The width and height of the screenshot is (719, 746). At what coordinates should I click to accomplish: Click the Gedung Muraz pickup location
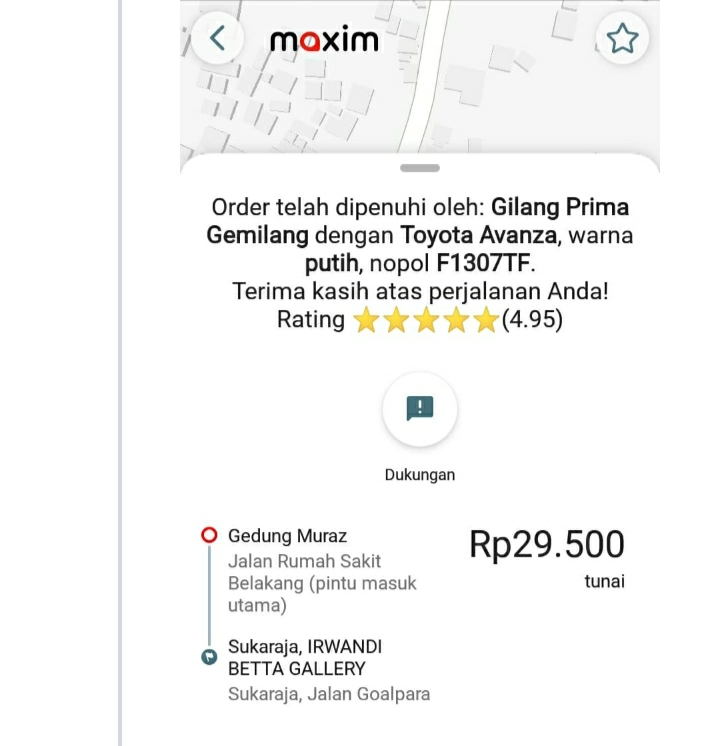point(287,536)
